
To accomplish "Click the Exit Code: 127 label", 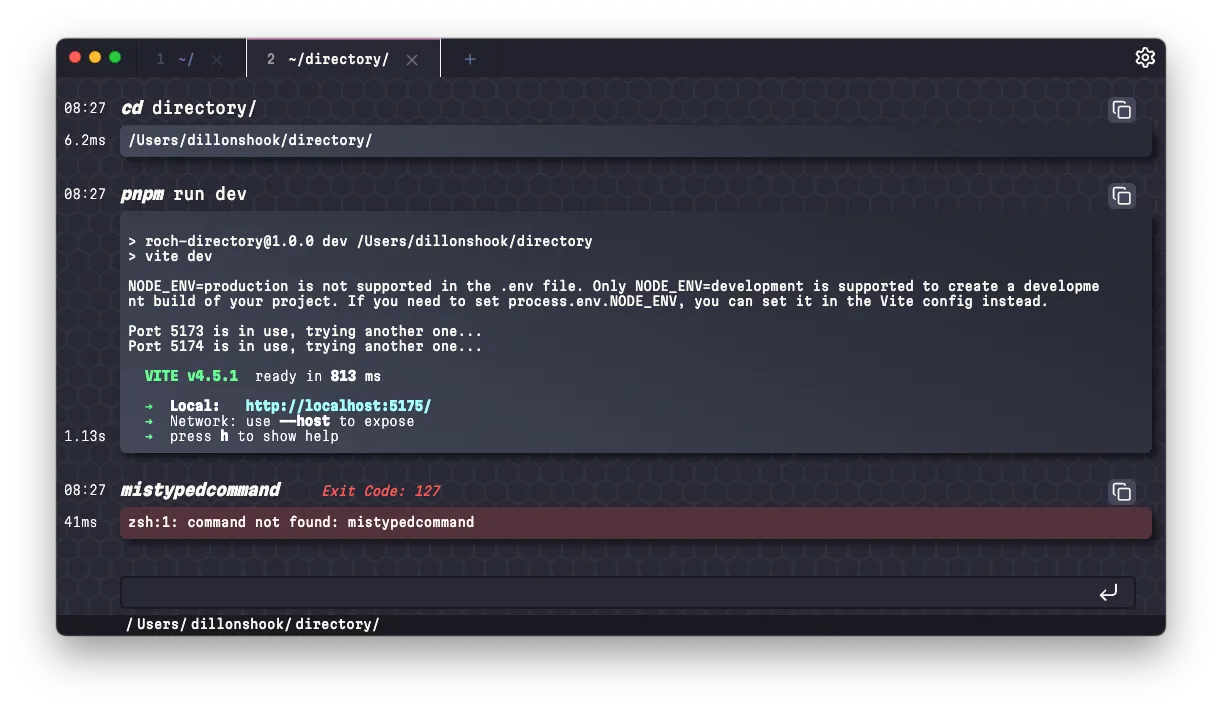I will click(x=380, y=491).
